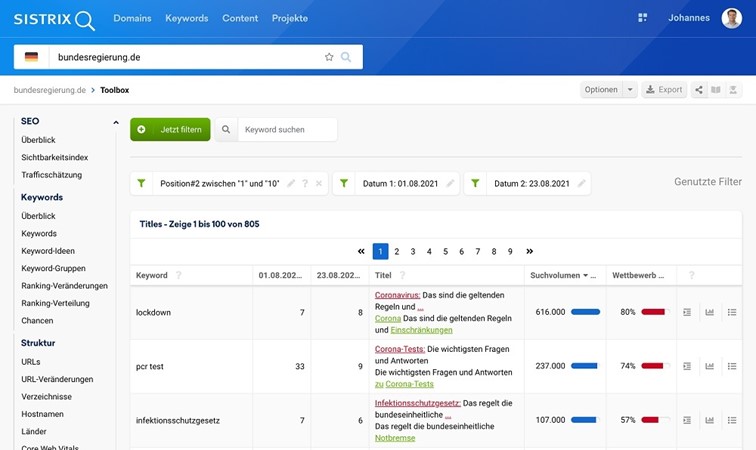756x450 pixels.
Task: Remove the Position#2 filter
Action: [319, 183]
